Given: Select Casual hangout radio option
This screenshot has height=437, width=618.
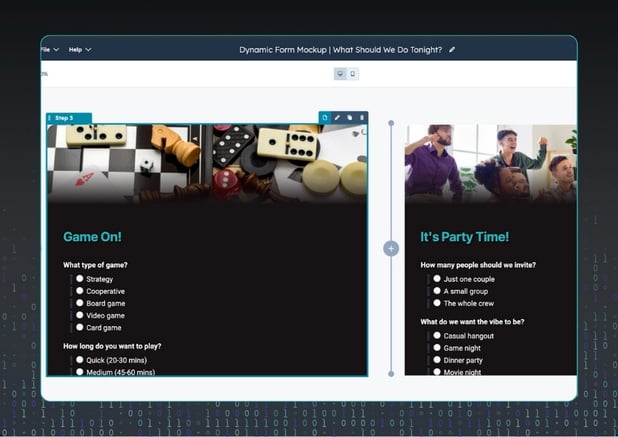Looking at the screenshot, I should tap(437, 335).
